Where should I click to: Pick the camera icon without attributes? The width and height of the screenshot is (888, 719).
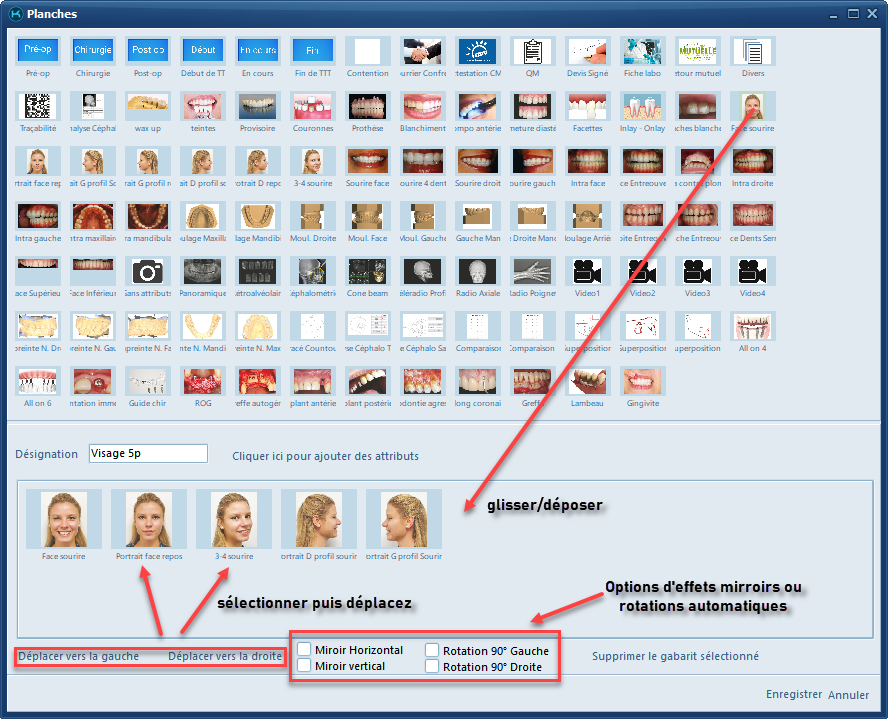[x=148, y=271]
